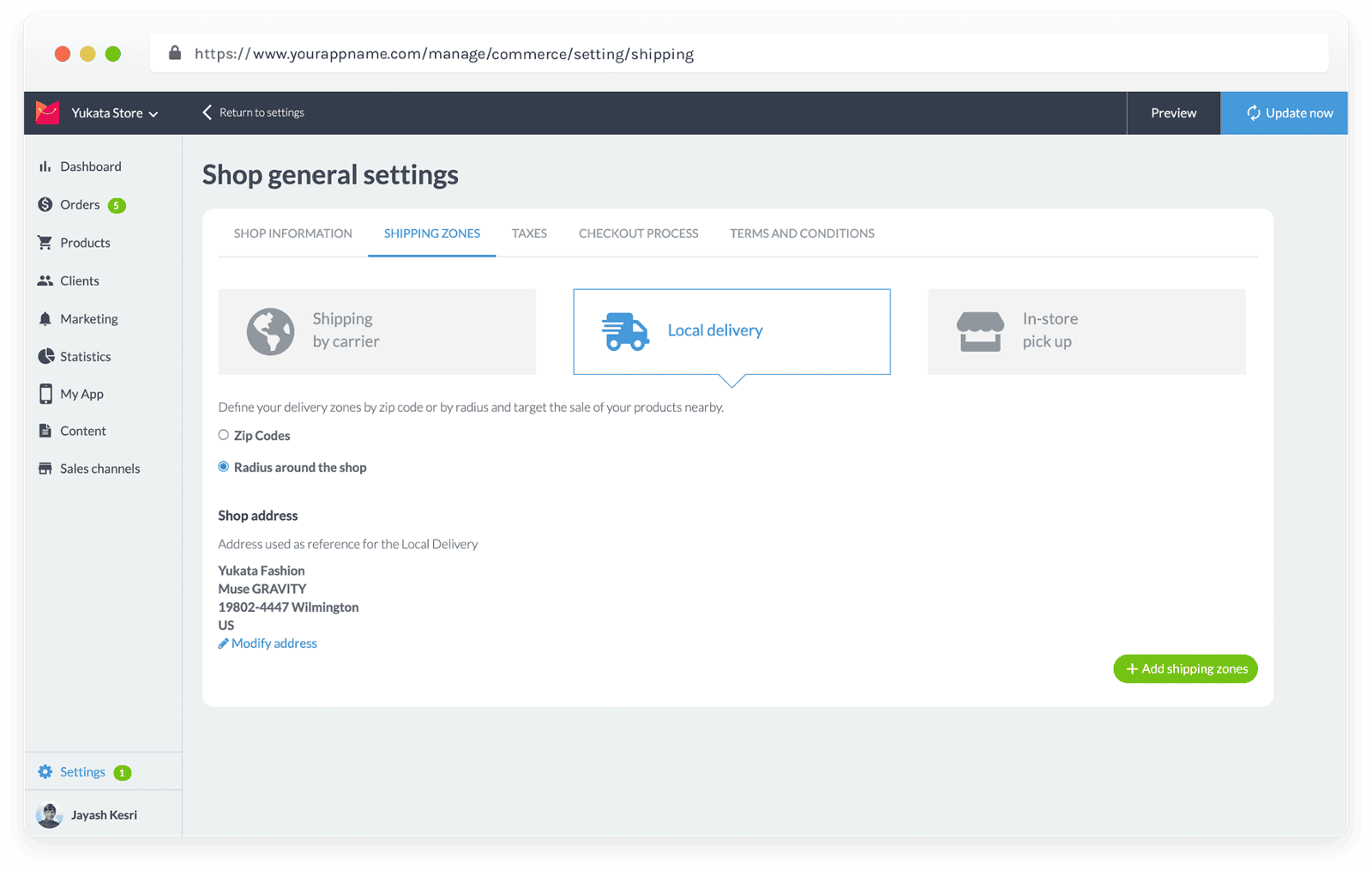The height and width of the screenshot is (870, 1372).
Task: Click the Clients people icon
Action: pyautogui.click(x=45, y=281)
